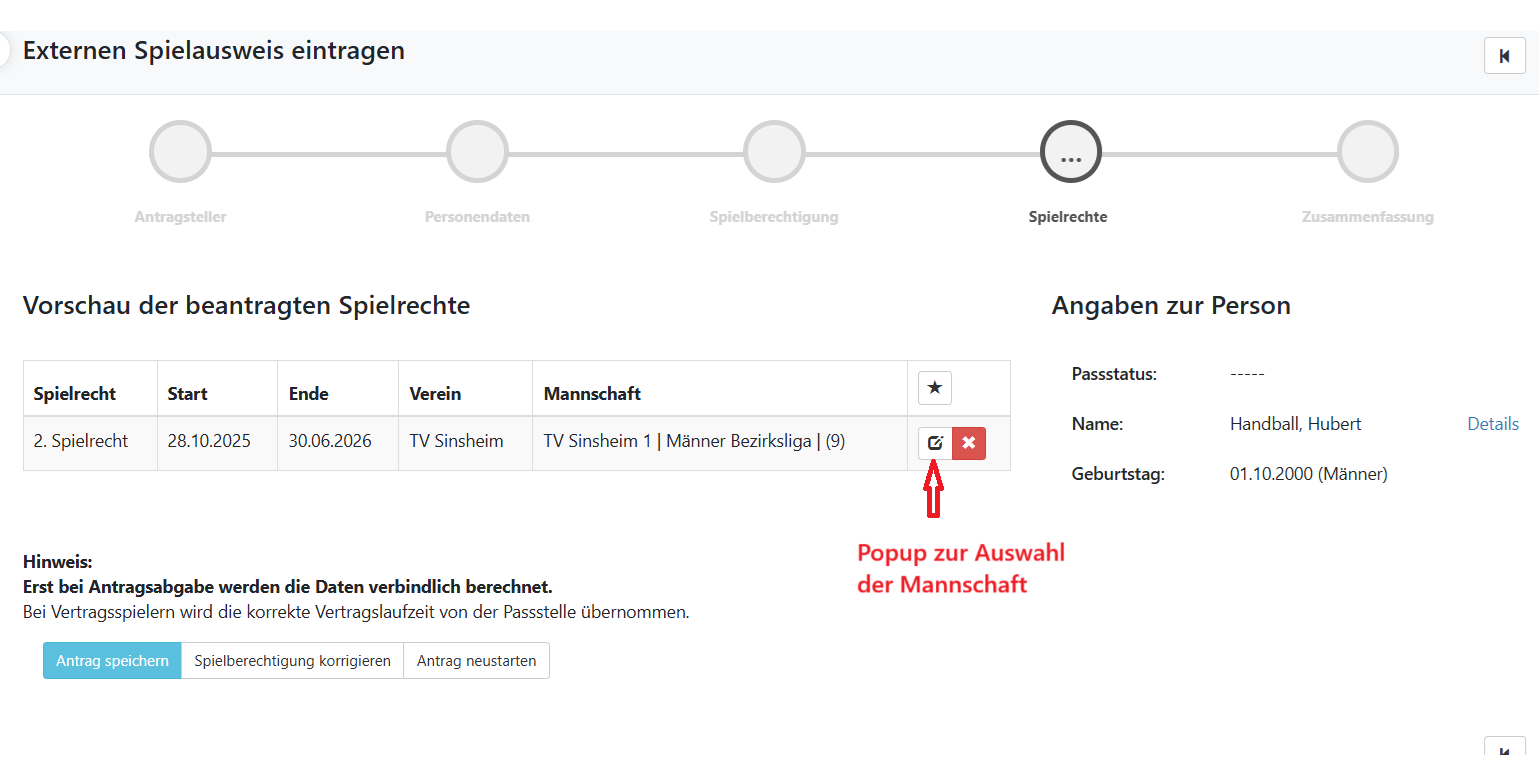Click the collapse arrow icon at top right

pos(1504,56)
